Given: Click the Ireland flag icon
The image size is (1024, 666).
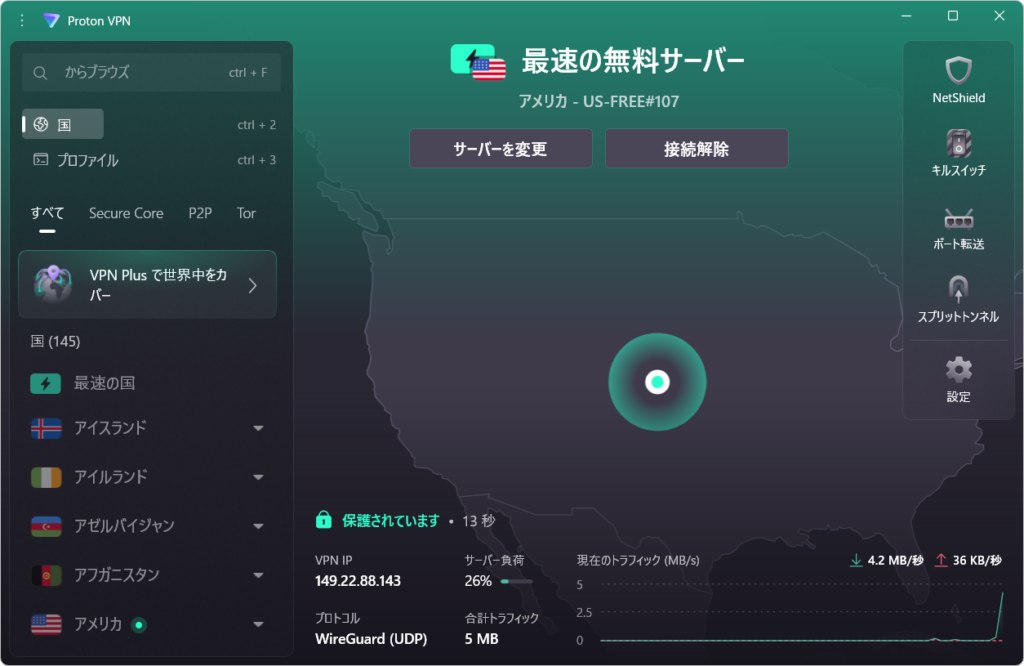Looking at the screenshot, I should [46, 477].
